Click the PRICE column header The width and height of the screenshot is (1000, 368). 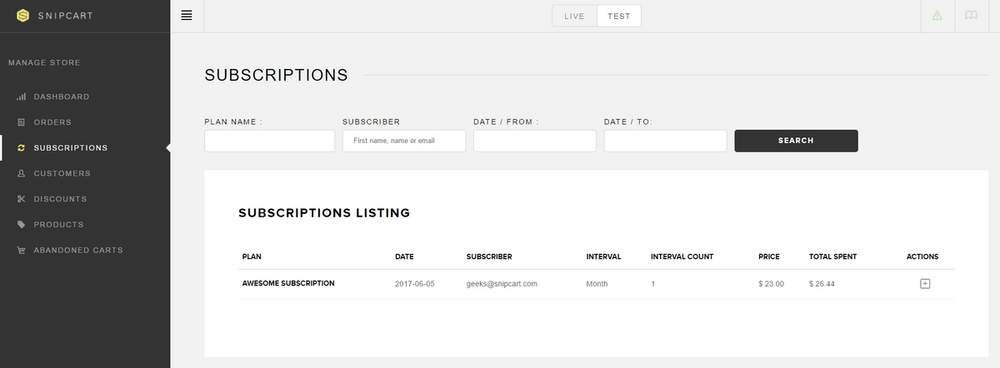tap(768, 256)
